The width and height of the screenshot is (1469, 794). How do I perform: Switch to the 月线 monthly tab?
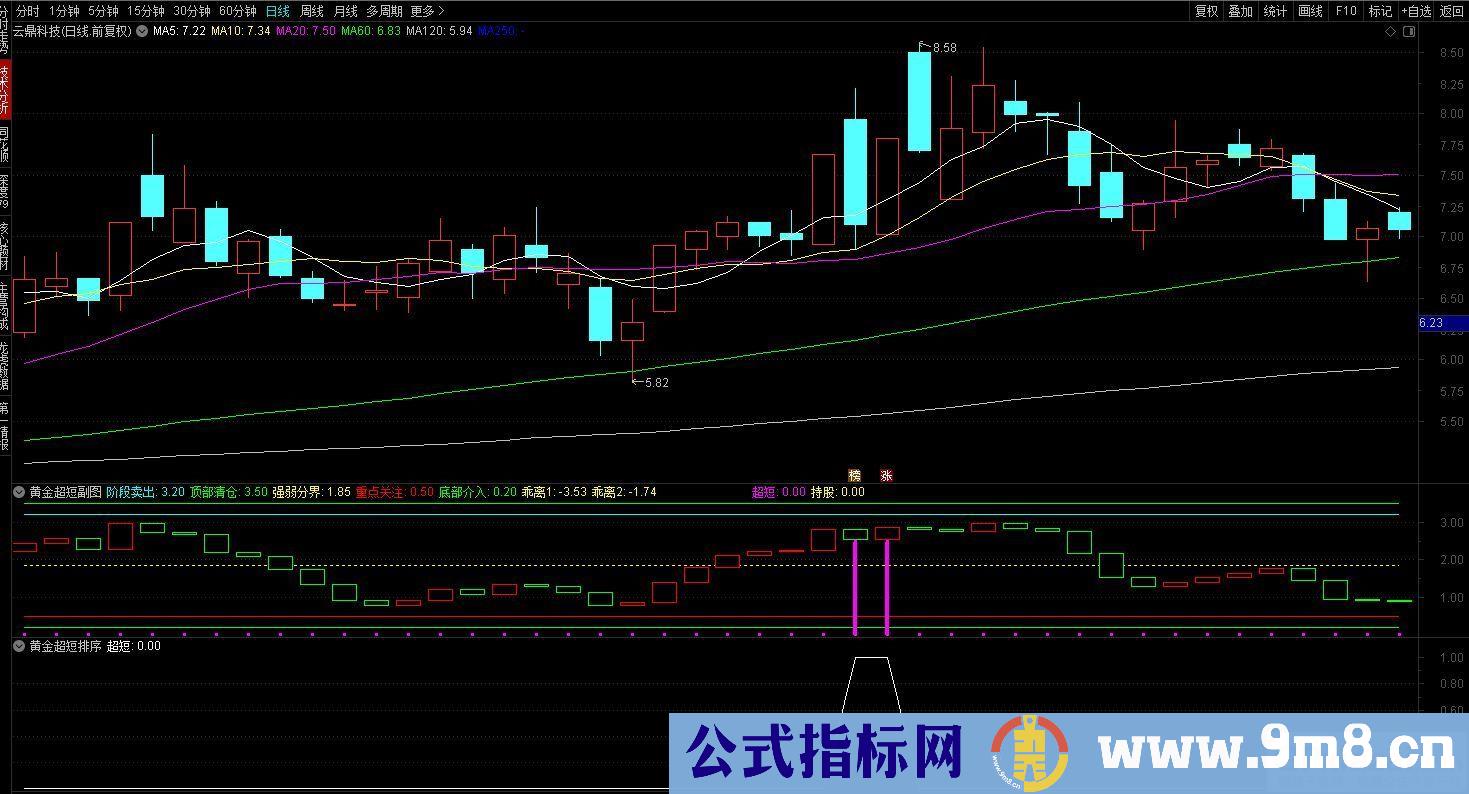[345, 11]
